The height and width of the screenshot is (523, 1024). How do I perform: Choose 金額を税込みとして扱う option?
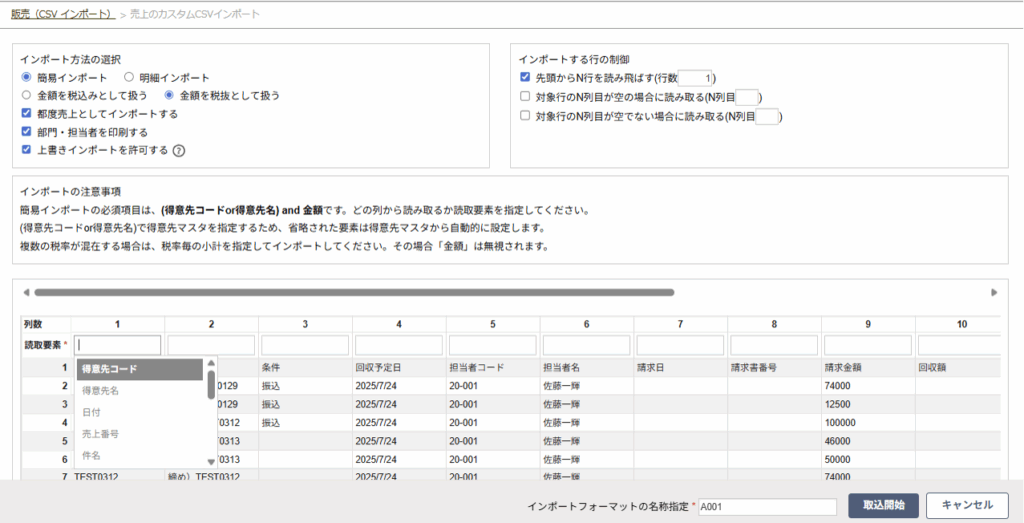coord(27,96)
